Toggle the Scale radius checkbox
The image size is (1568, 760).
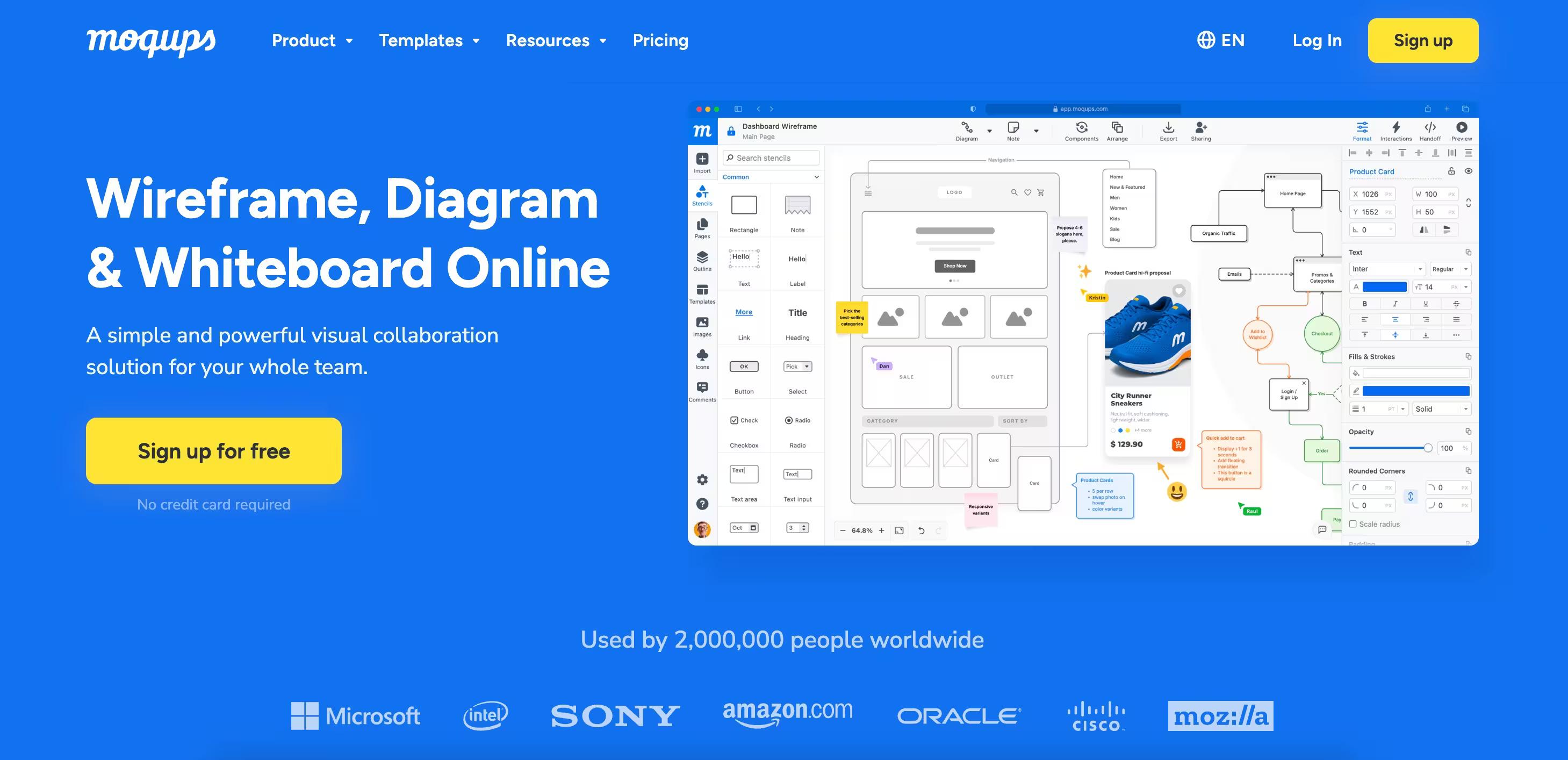point(1353,524)
